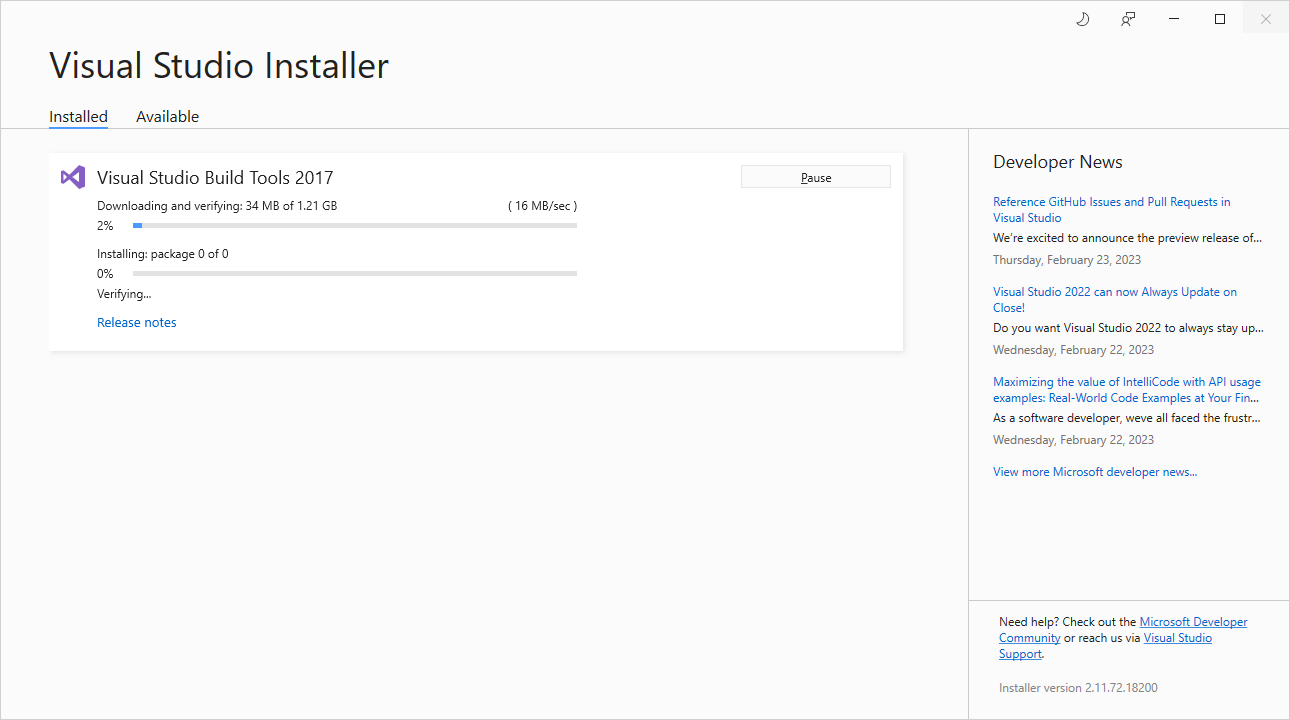Click the 2% download percentage label
This screenshot has height=720, width=1290.
105,226
